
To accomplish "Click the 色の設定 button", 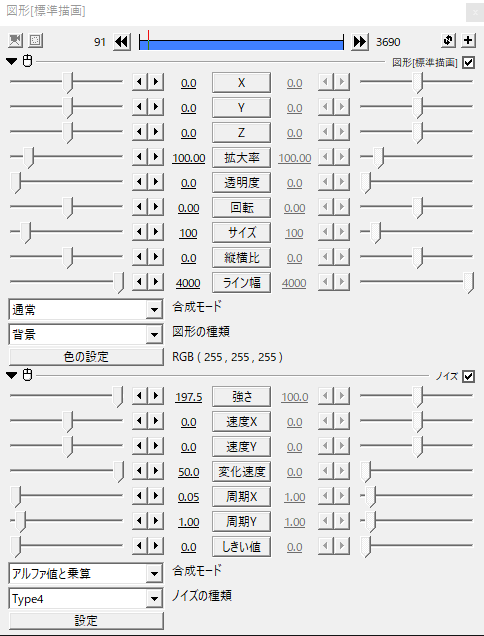I will click(86, 357).
